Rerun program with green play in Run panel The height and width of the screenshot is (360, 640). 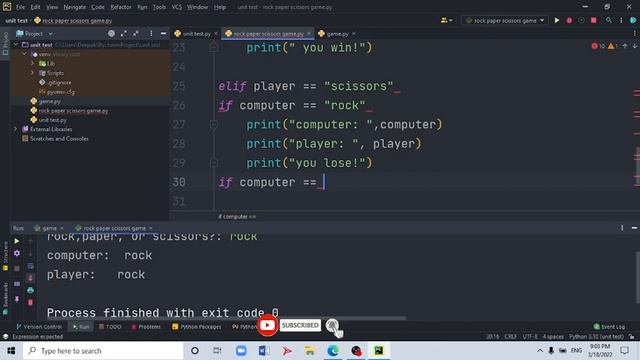click(x=16, y=241)
